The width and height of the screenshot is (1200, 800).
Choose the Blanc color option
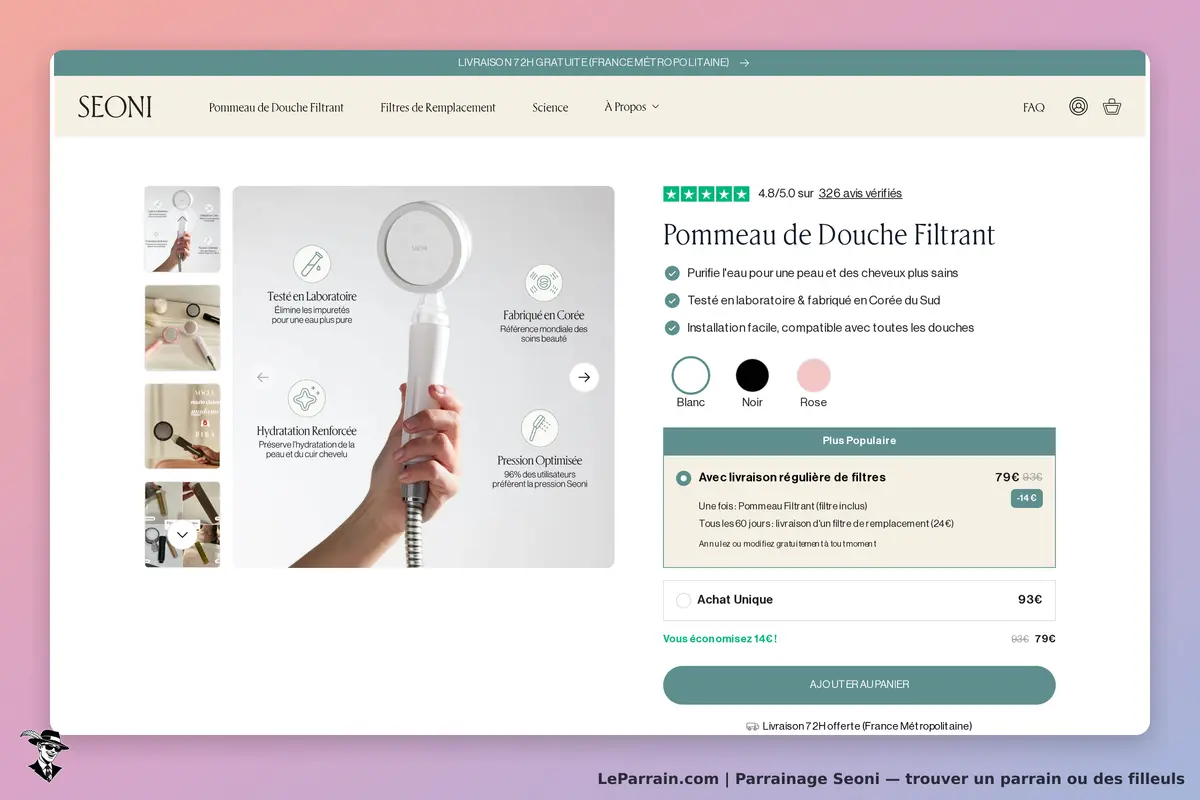[x=691, y=376]
